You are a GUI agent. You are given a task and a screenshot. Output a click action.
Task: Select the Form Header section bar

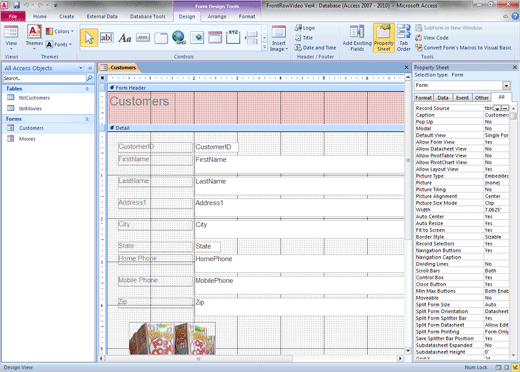pyautogui.click(x=256, y=88)
